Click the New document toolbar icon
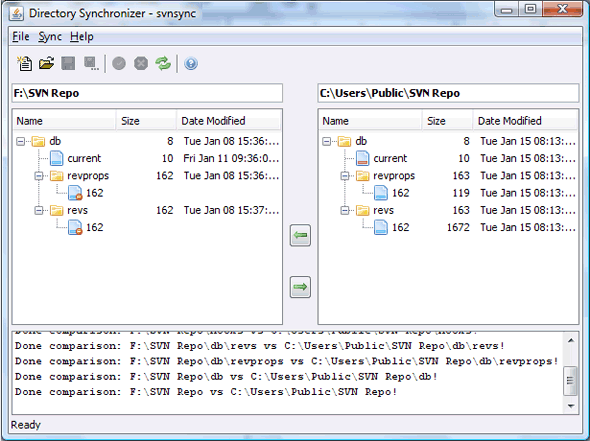The image size is (590, 441). [25, 63]
